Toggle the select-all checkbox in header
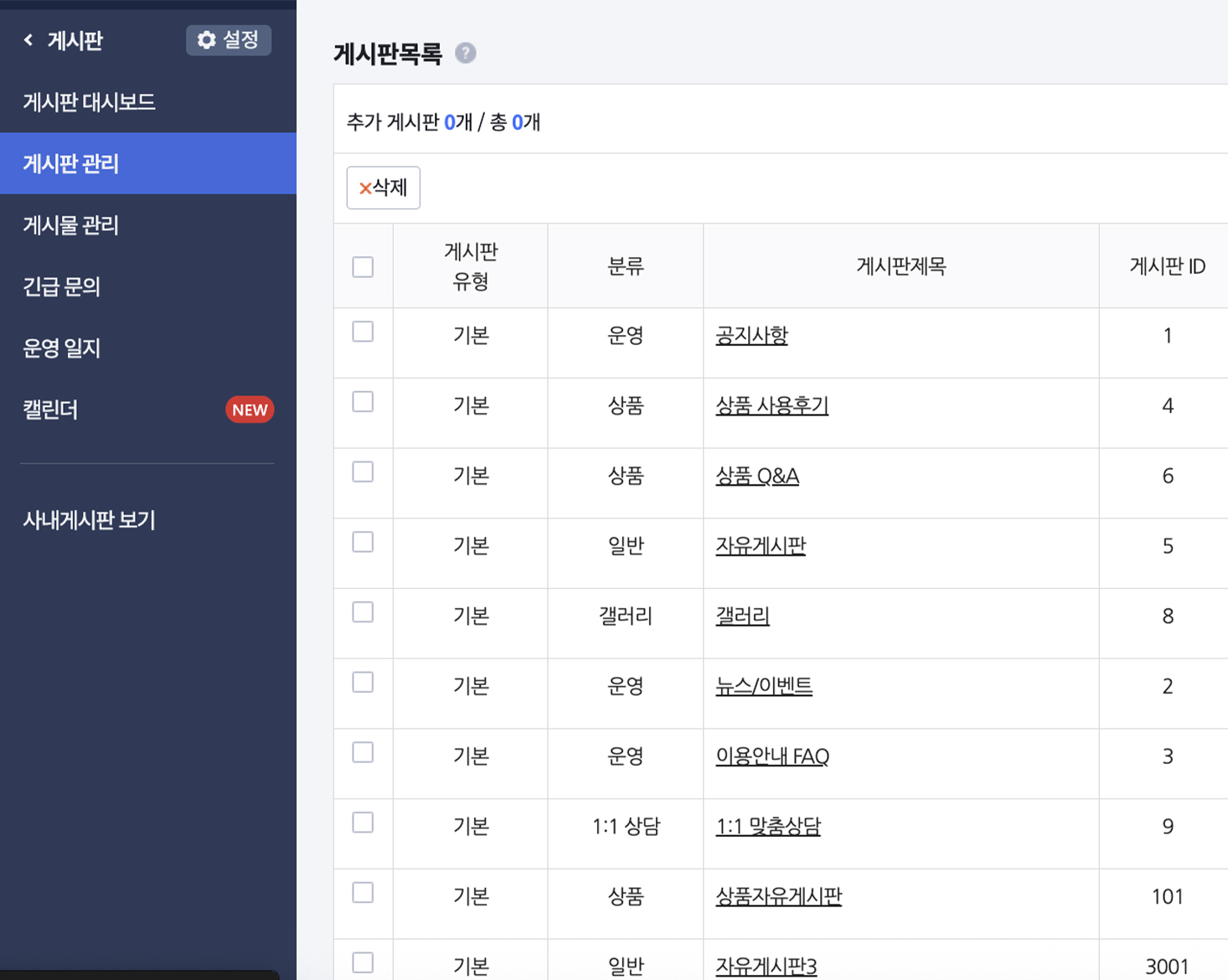This screenshot has height=980, width=1228. [x=363, y=267]
